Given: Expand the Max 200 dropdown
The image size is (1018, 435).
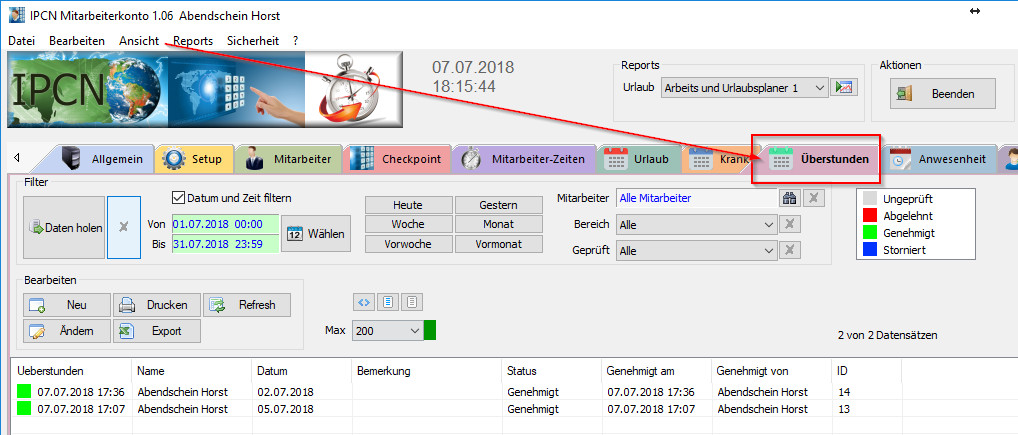Looking at the screenshot, I should pos(416,331).
